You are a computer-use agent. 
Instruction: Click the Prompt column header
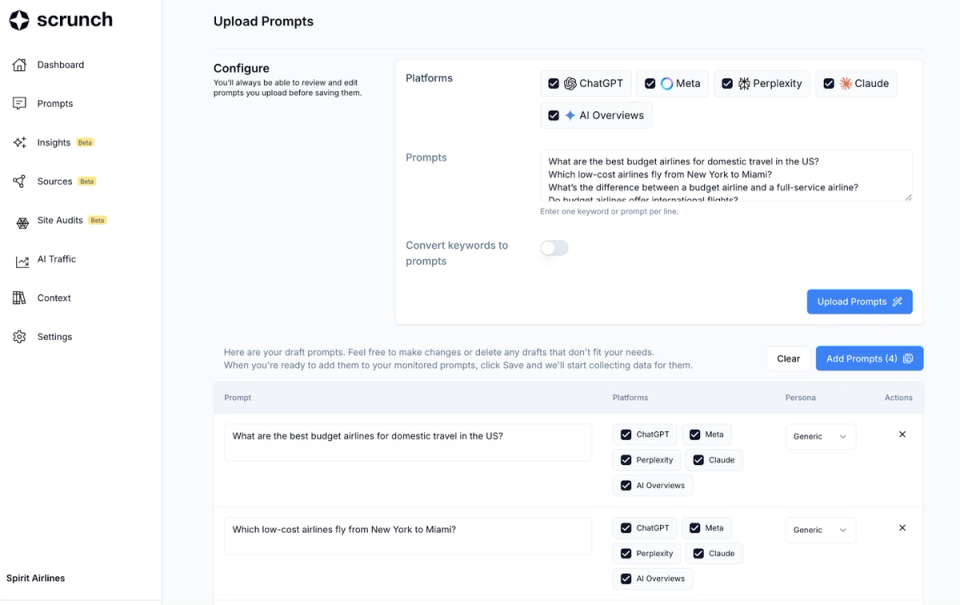pyautogui.click(x=238, y=397)
